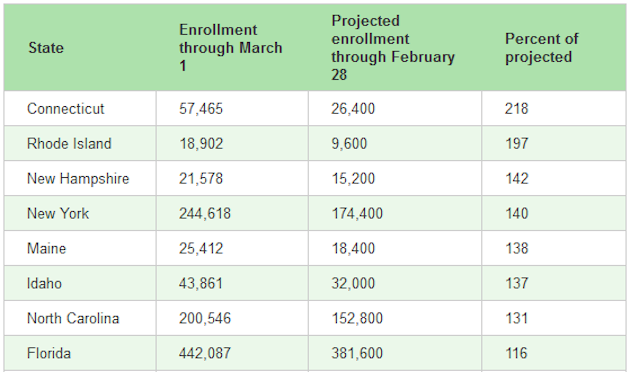
Task: Click Florida's projected enrollment 381,600
Action: 357,354
